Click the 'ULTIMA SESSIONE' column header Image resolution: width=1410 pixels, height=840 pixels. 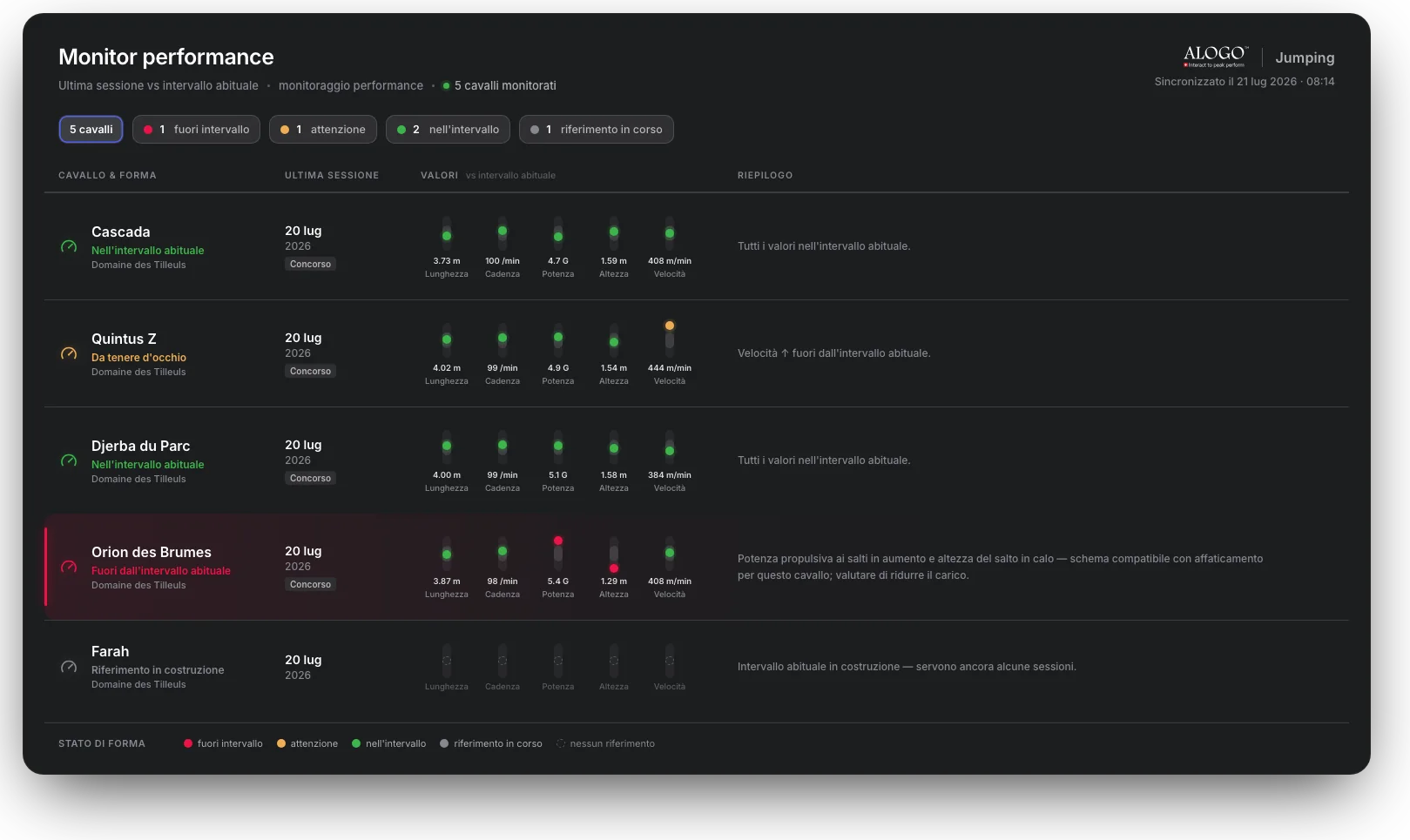[332, 175]
